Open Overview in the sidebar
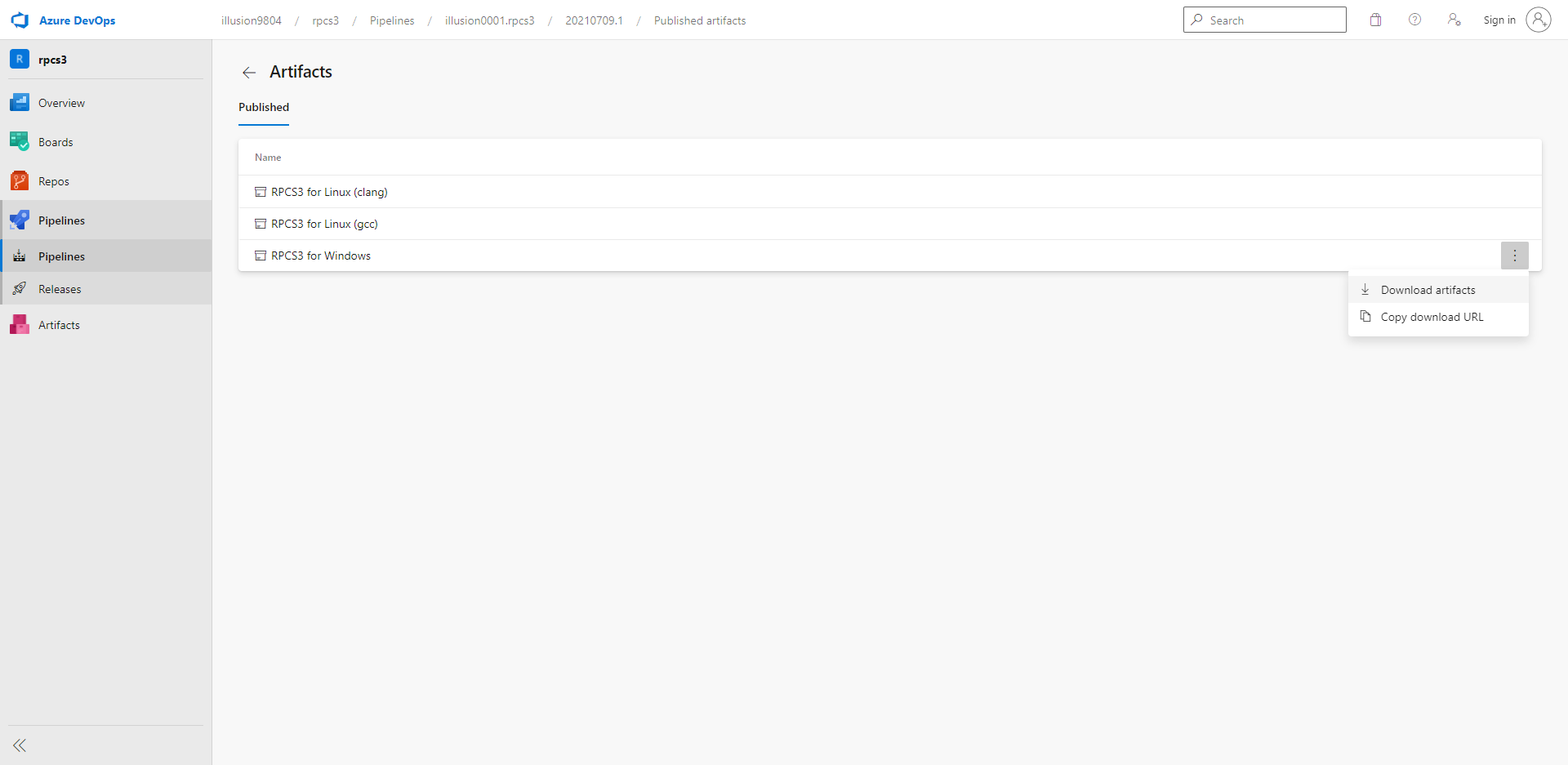The image size is (1568, 765). [106, 103]
